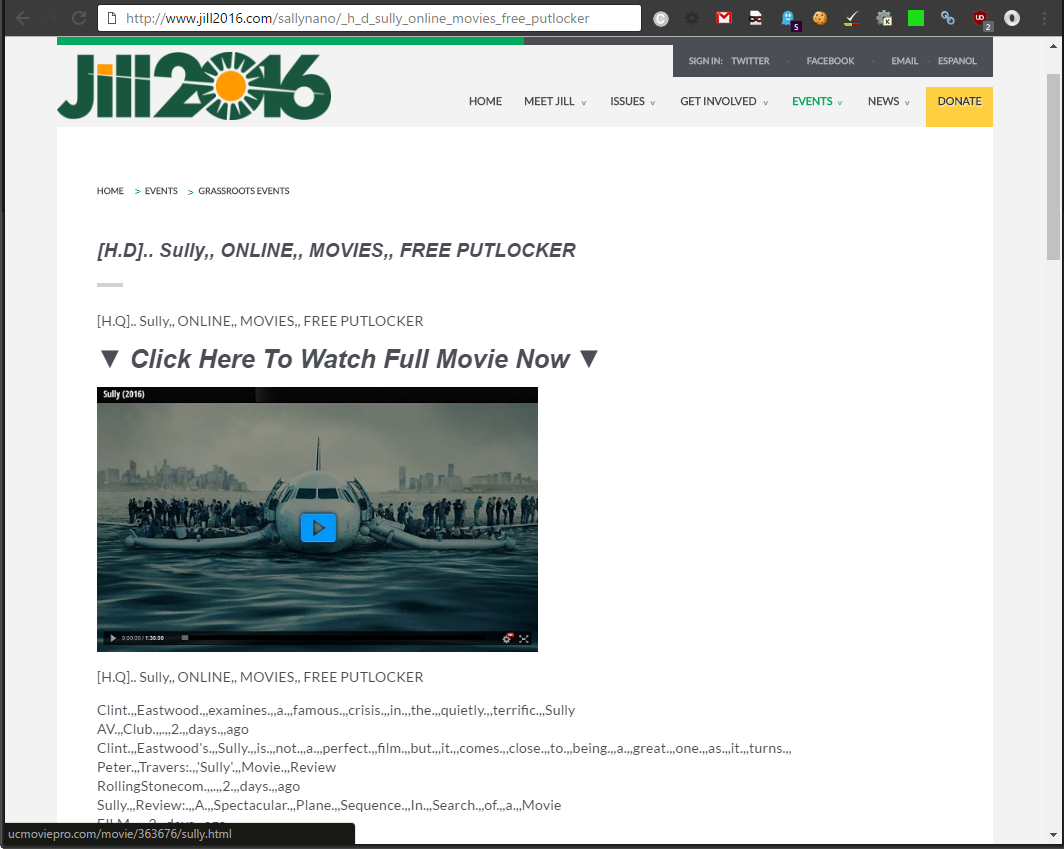
Task: Click the scrollbar down arrow
Action: tap(1053, 835)
